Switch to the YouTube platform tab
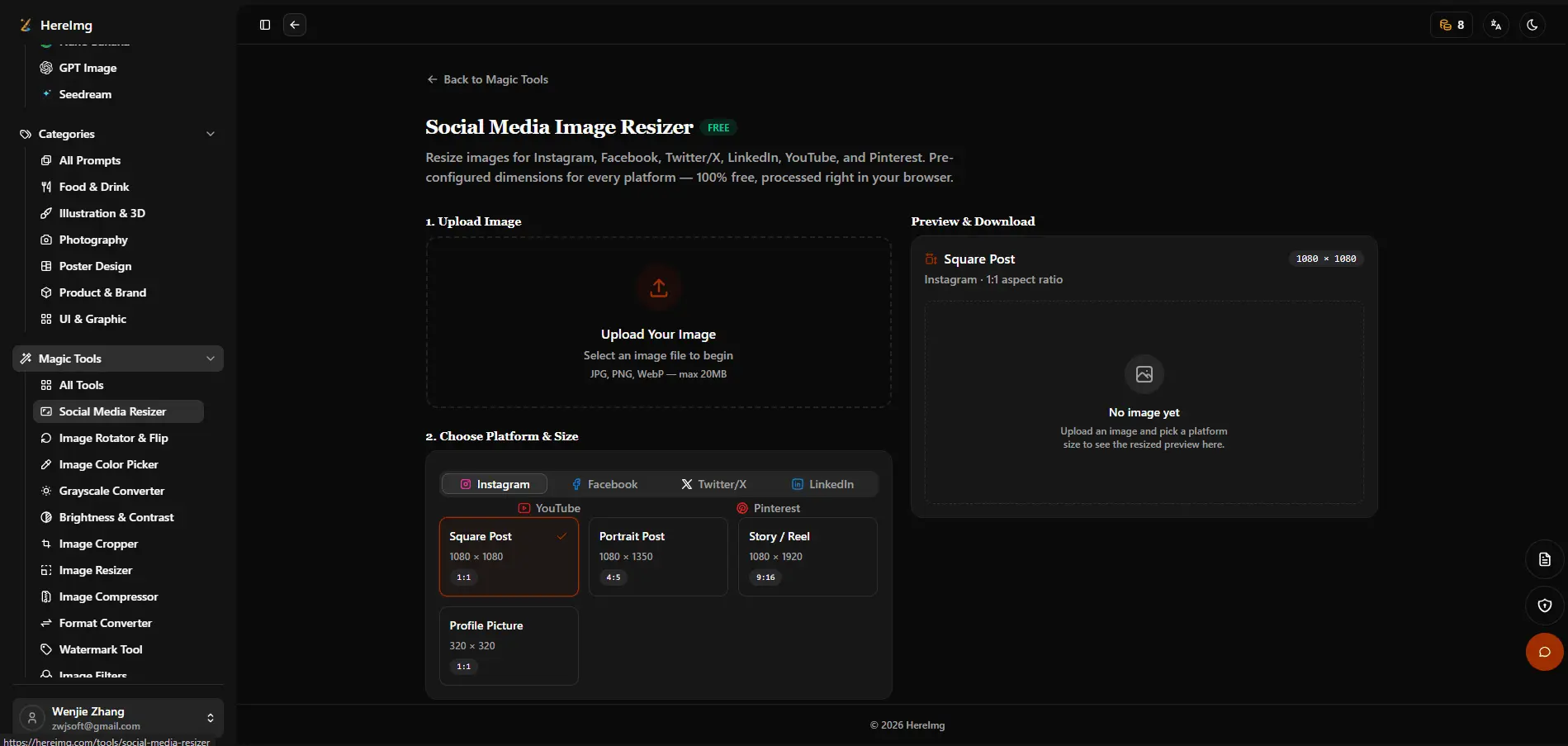The image size is (1568, 746). click(x=549, y=508)
